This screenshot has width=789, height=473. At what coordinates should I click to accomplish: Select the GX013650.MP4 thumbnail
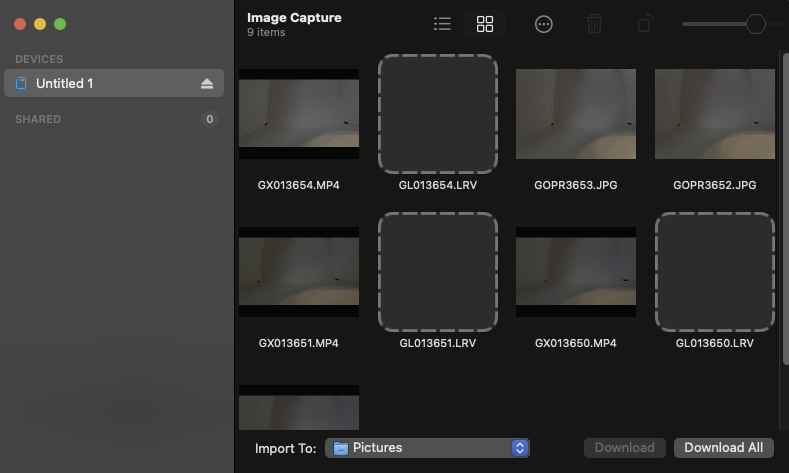click(576, 272)
